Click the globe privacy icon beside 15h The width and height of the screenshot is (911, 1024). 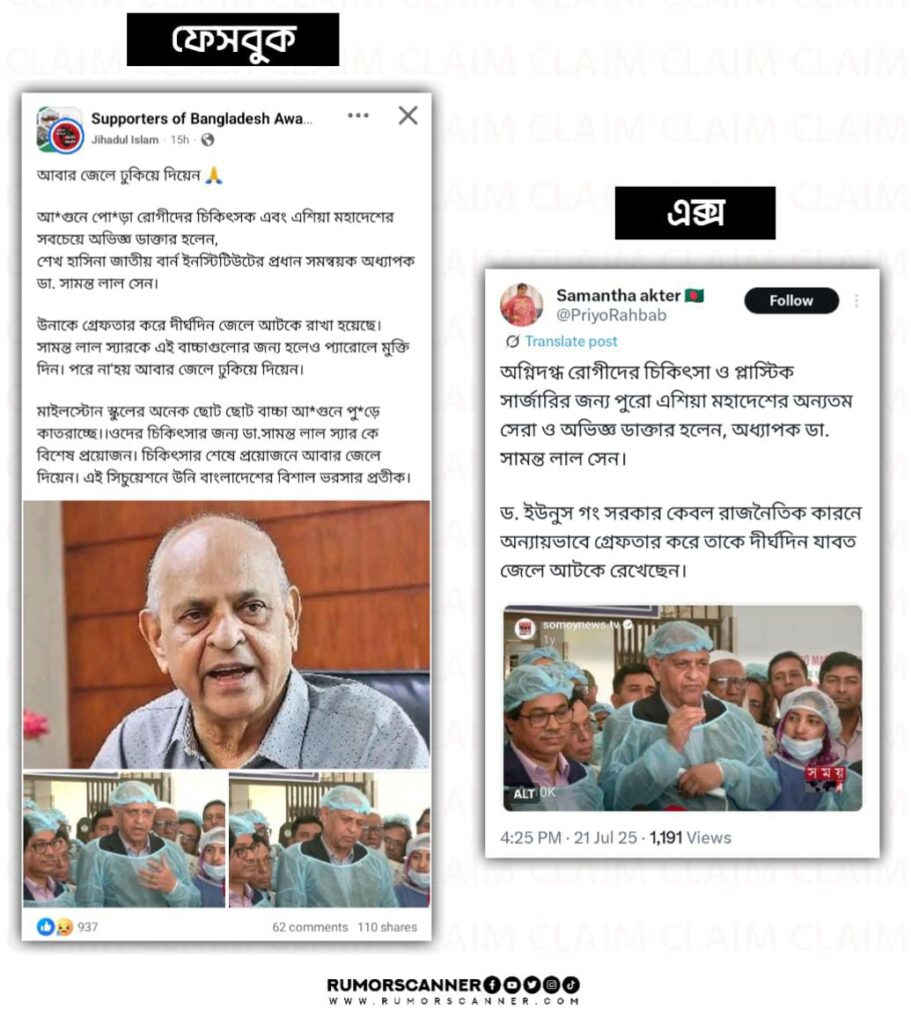[x=208, y=140]
